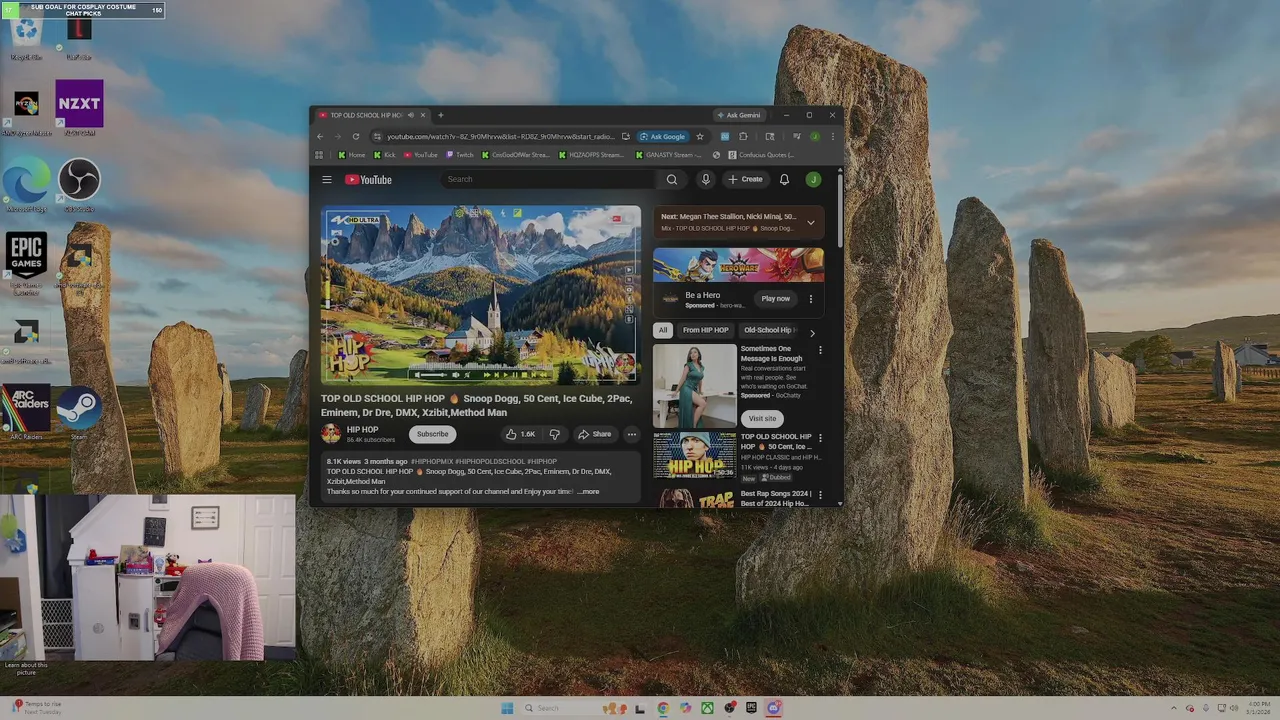
Task: Open the Home bookmark
Action: [x=352, y=155]
